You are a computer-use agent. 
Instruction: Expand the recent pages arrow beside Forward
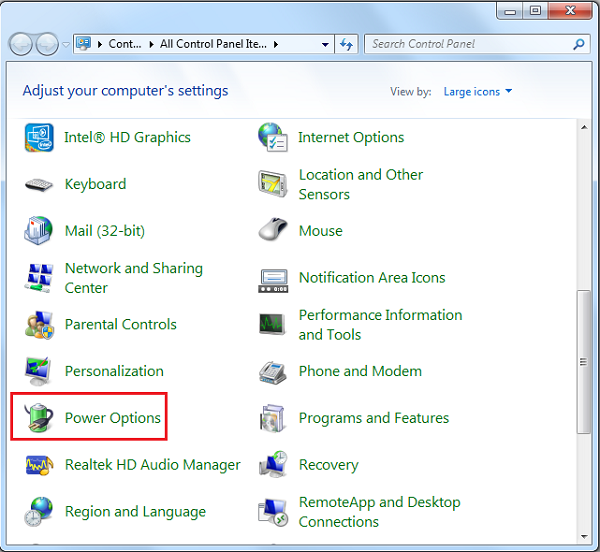point(66,45)
